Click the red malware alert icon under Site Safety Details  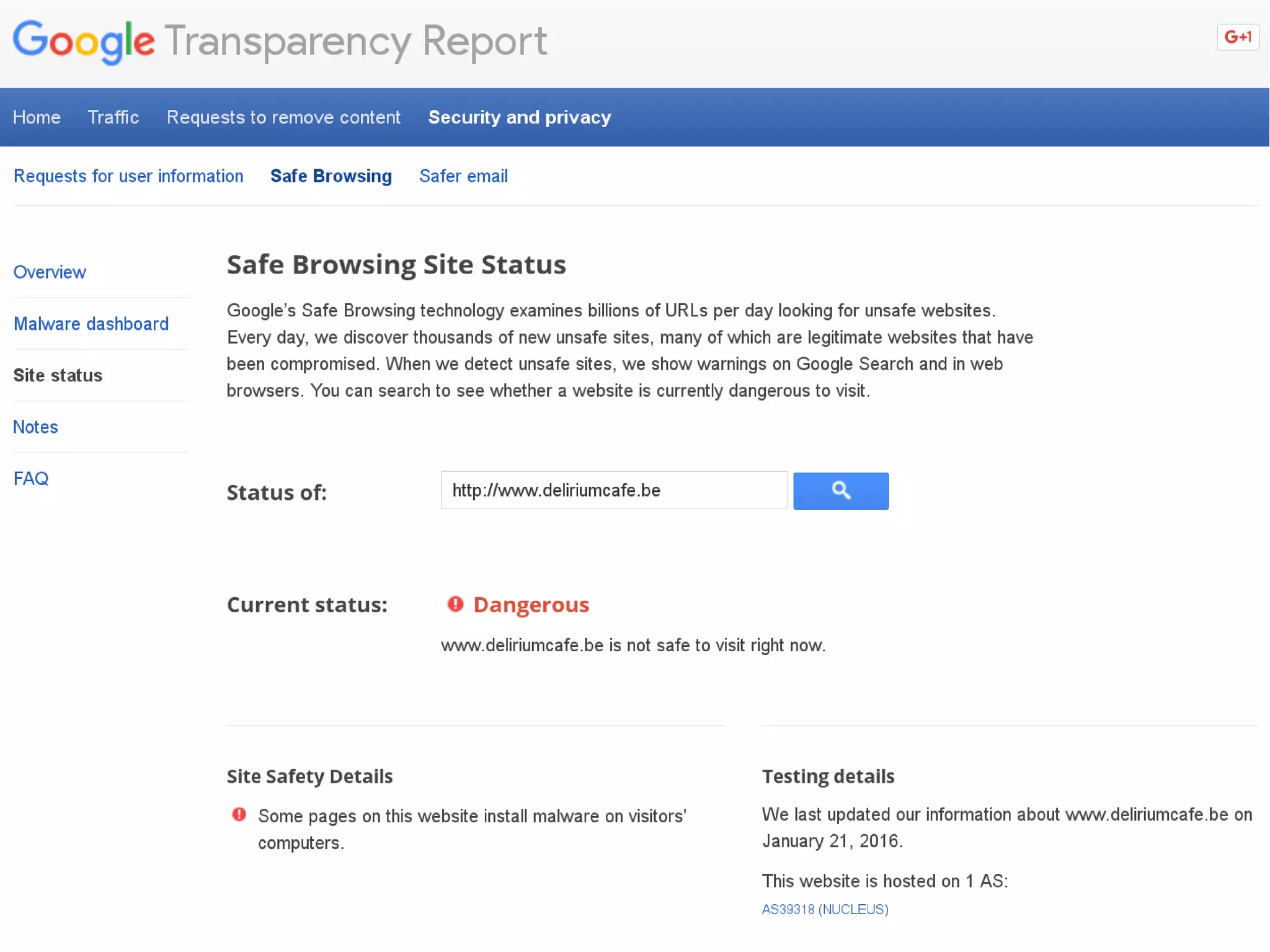point(239,814)
